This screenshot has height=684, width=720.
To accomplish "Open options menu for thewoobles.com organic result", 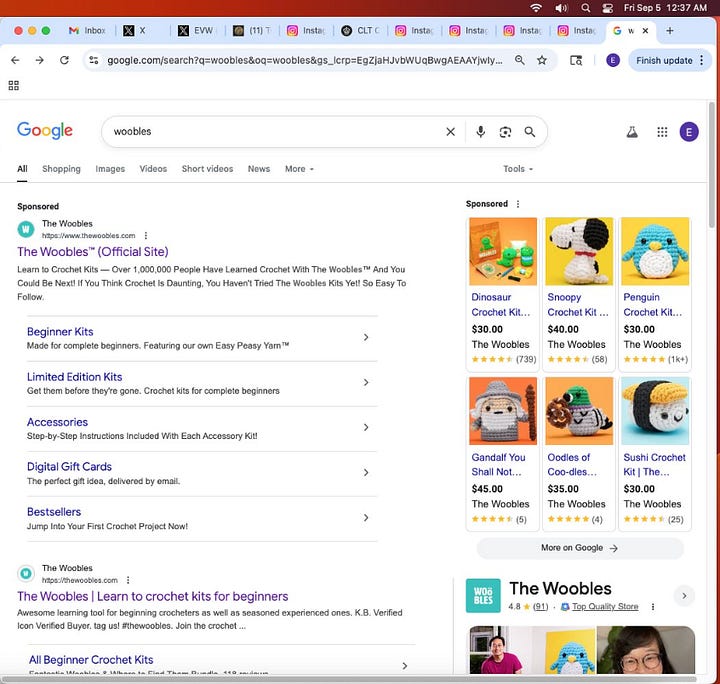I will pyautogui.click(x=128, y=580).
